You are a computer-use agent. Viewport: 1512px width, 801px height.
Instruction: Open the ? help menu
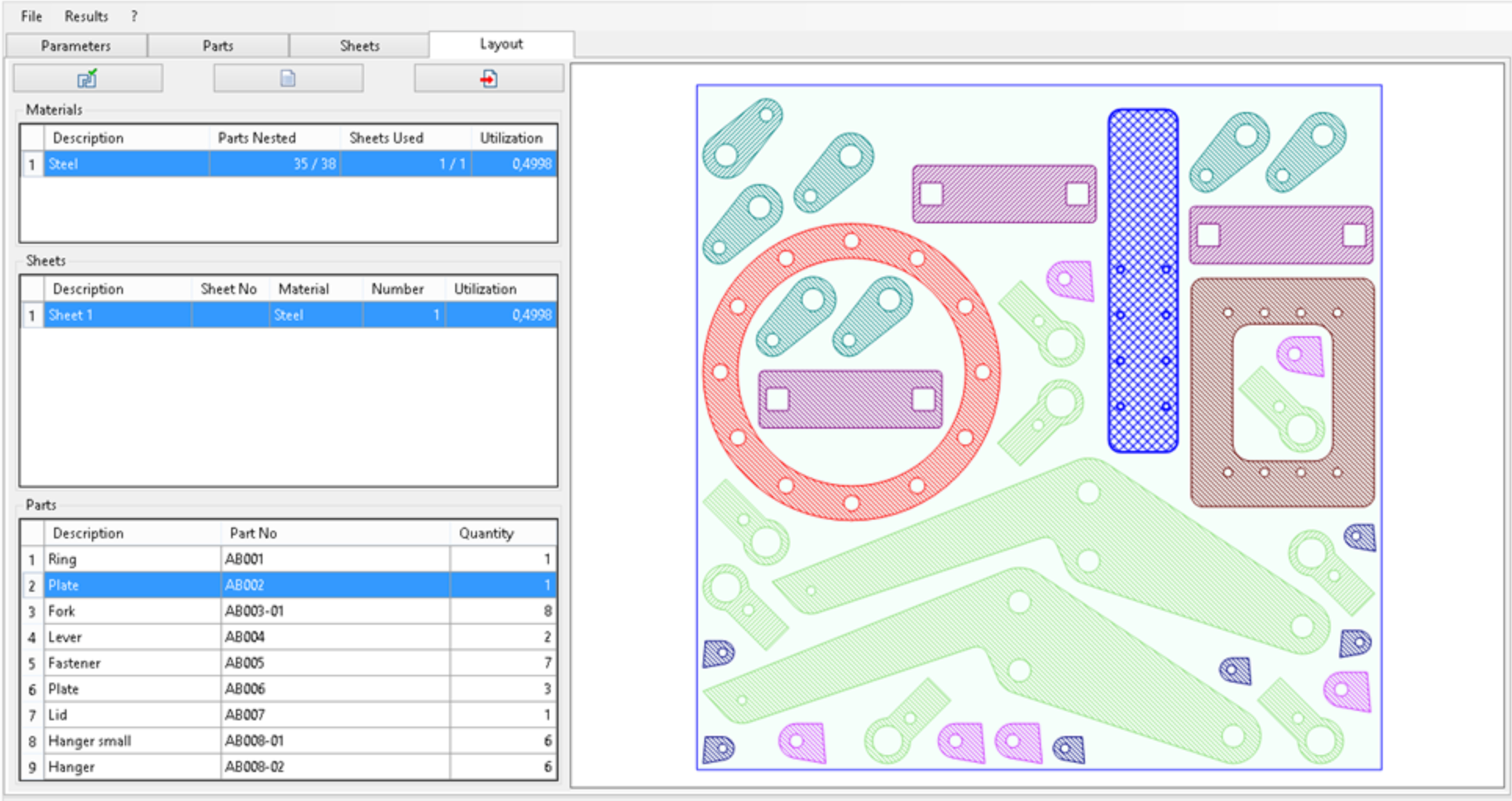point(134,16)
